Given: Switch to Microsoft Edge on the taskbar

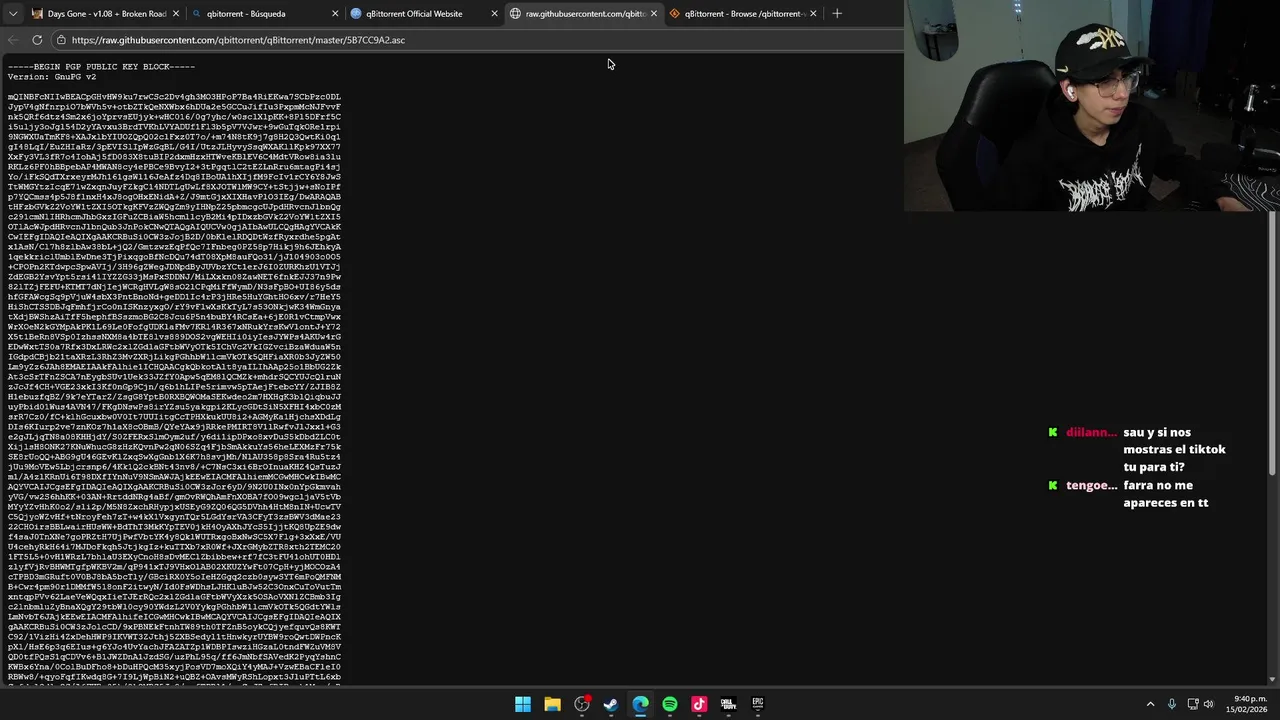Looking at the screenshot, I should [x=640, y=704].
